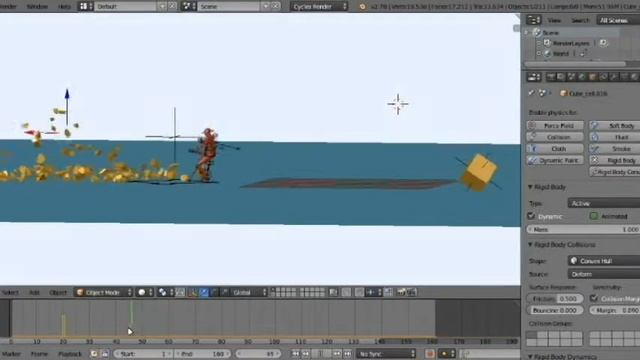640x360 pixels.
Task: Select the rotate manipulator icon
Action: coord(213,292)
